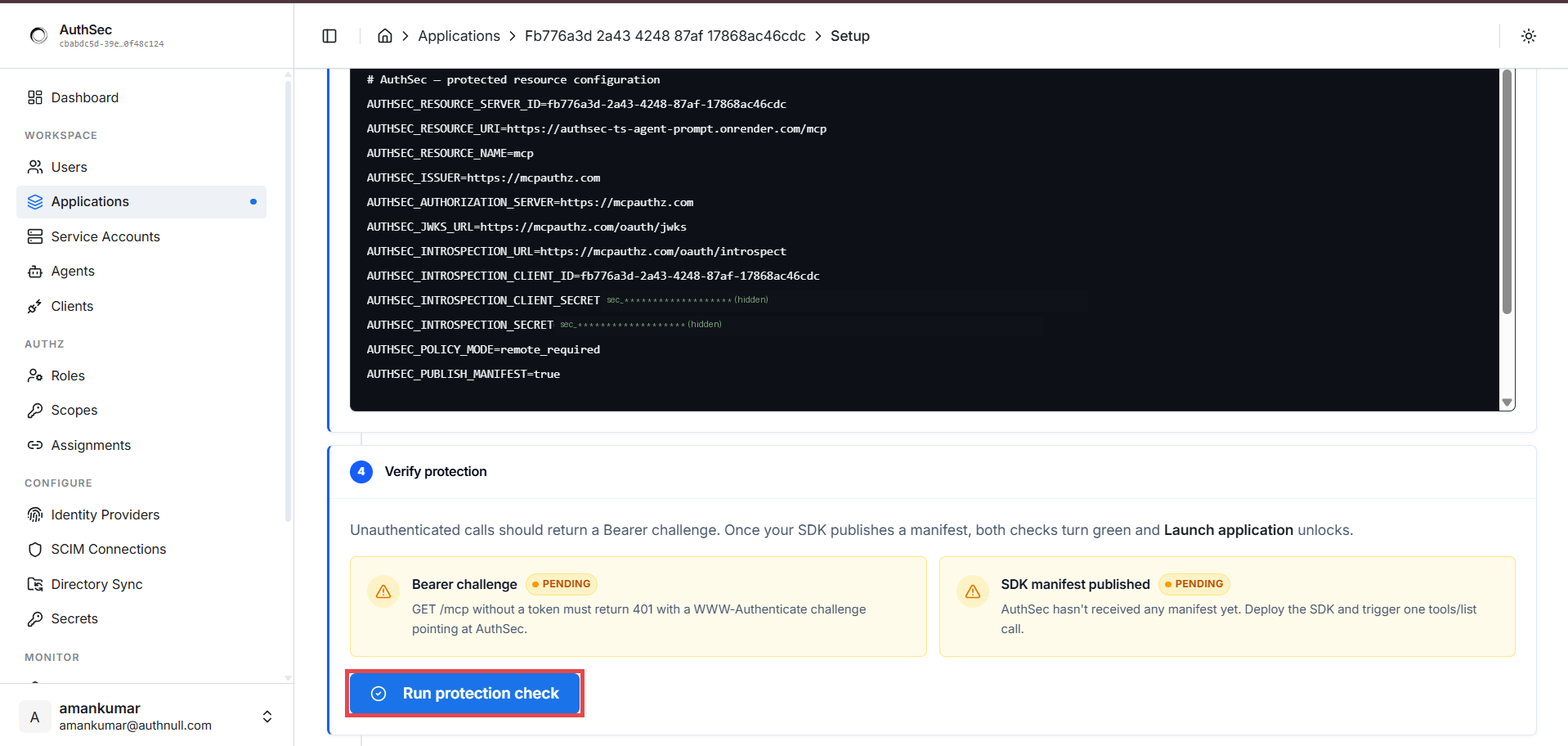Click the amankumar avatar letter A

[34, 717]
